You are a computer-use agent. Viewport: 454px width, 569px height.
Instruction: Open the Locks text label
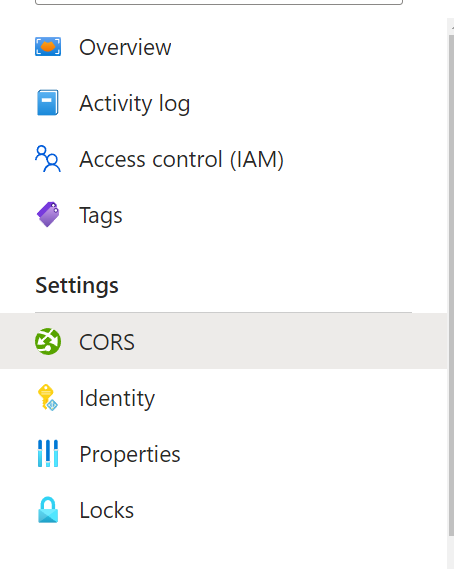click(106, 510)
